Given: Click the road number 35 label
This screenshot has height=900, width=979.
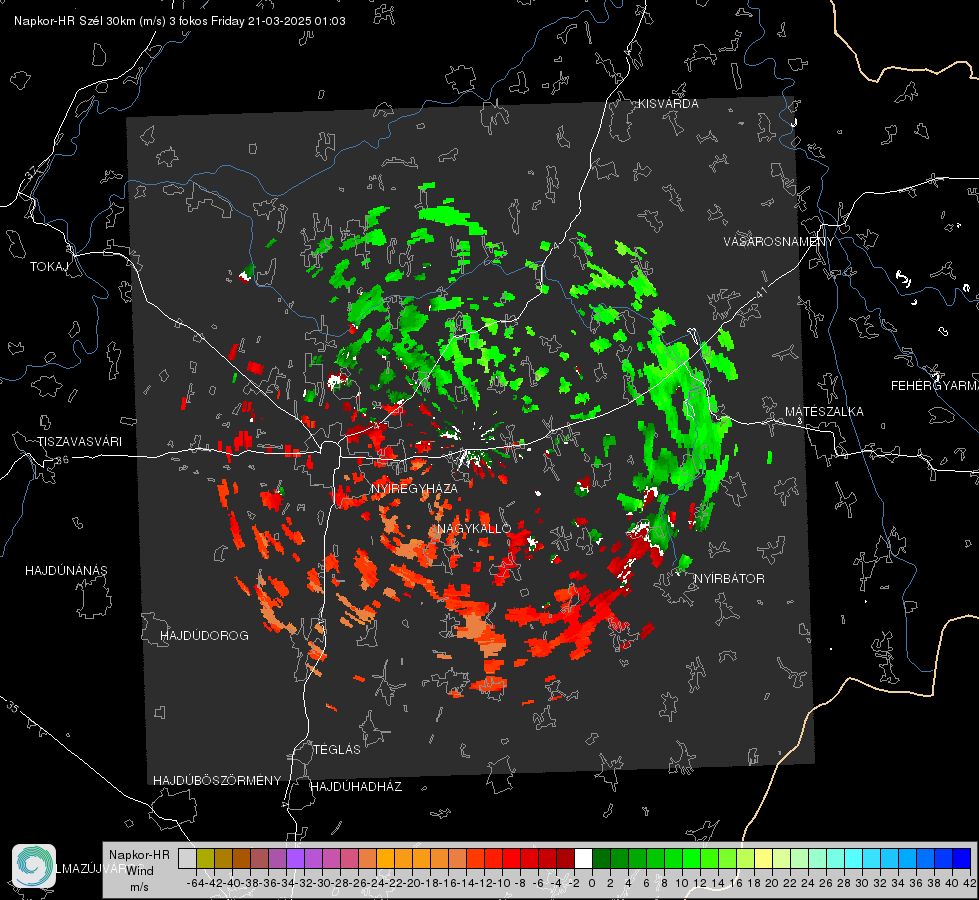Looking at the screenshot, I should (x=12, y=707).
